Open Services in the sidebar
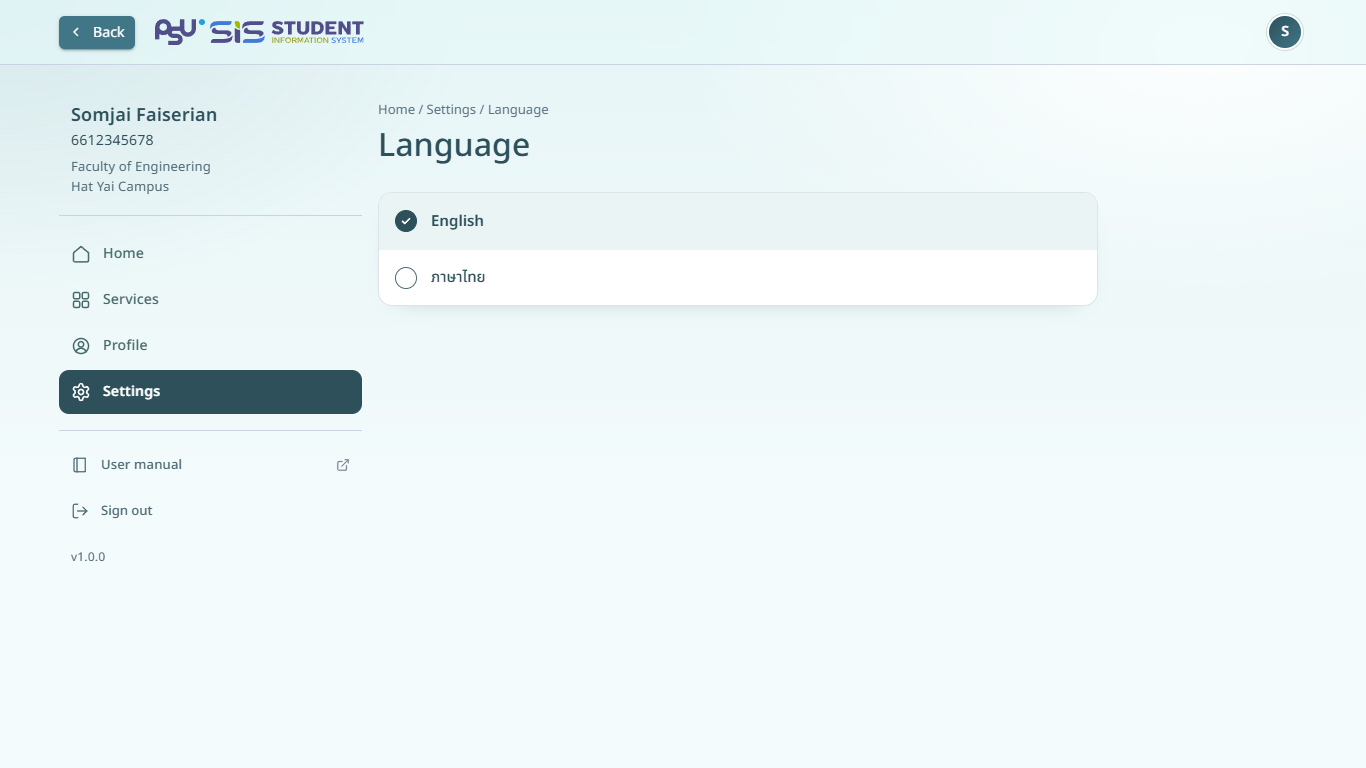This screenshot has height=768, width=1366. click(x=210, y=300)
